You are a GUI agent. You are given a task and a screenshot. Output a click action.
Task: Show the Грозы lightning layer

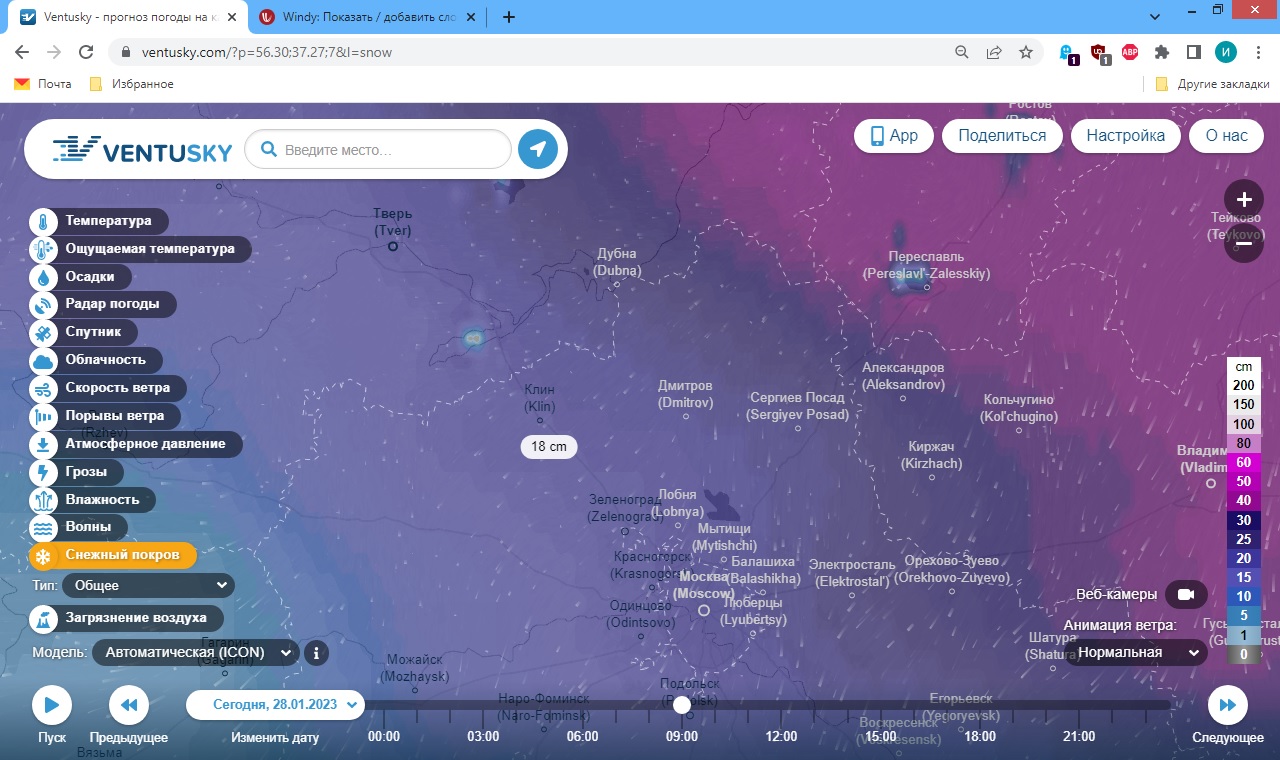click(x=44, y=472)
